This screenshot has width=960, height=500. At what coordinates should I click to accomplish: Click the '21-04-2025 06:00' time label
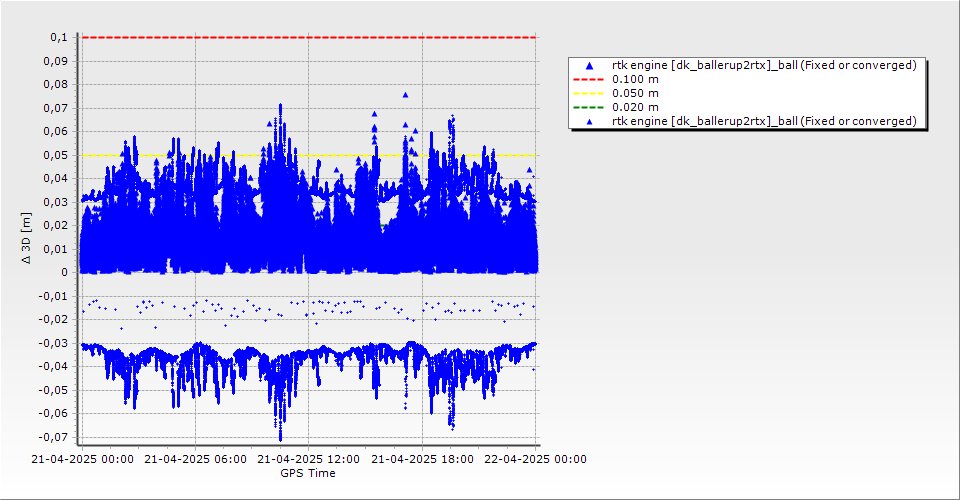[195, 459]
